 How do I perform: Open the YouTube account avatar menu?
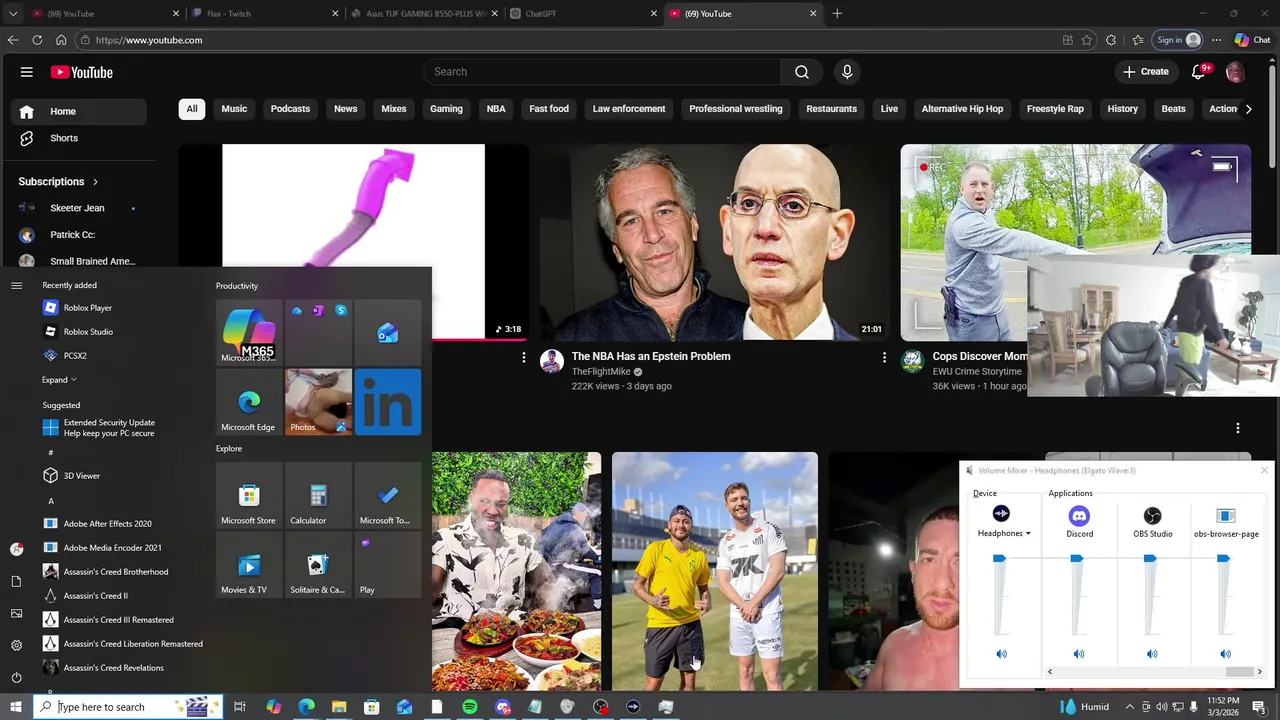coord(1235,72)
